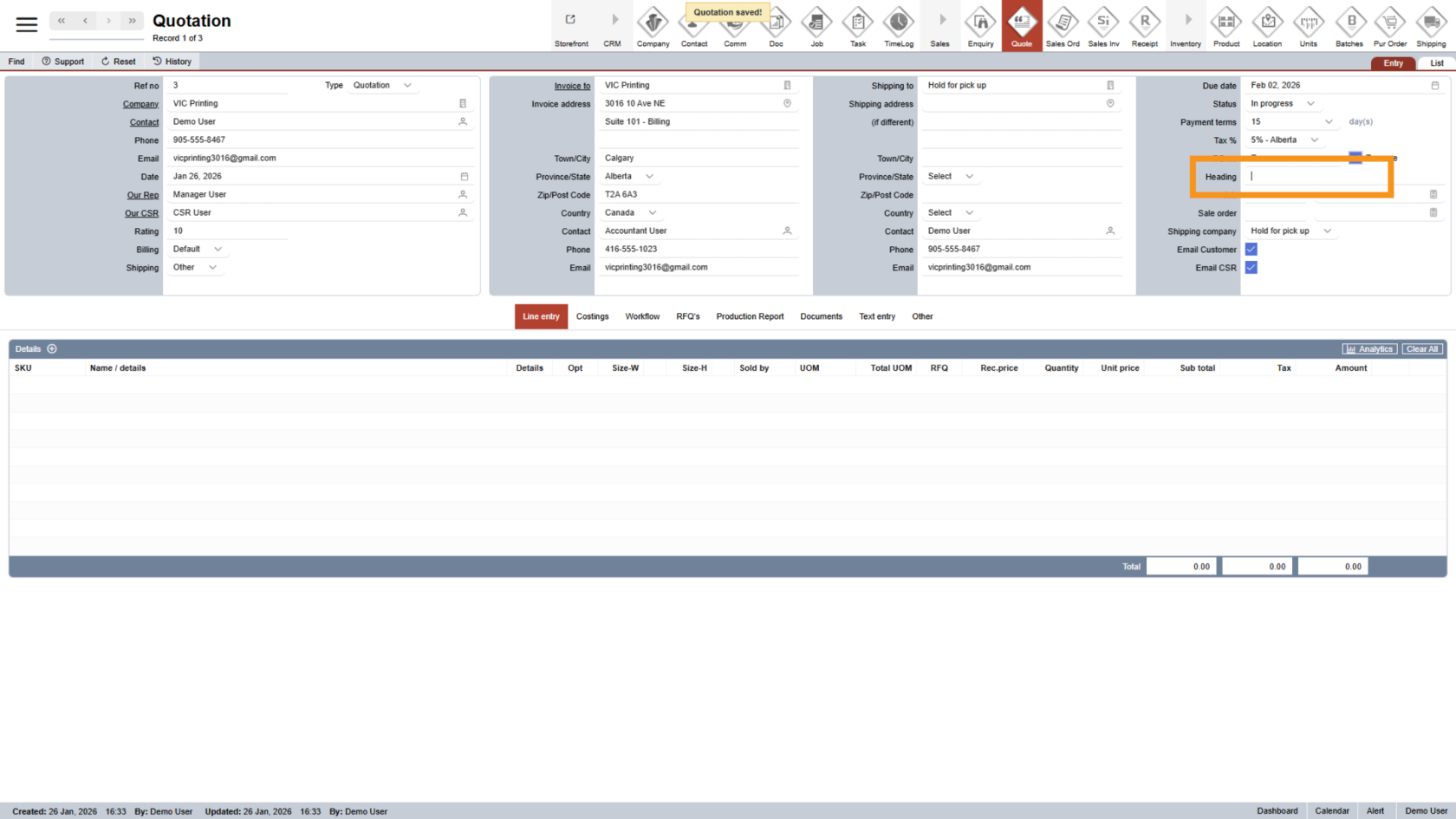This screenshot has height=819, width=1456.
Task: Open the Due date calendar picker icon
Action: click(x=1435, y=86)
